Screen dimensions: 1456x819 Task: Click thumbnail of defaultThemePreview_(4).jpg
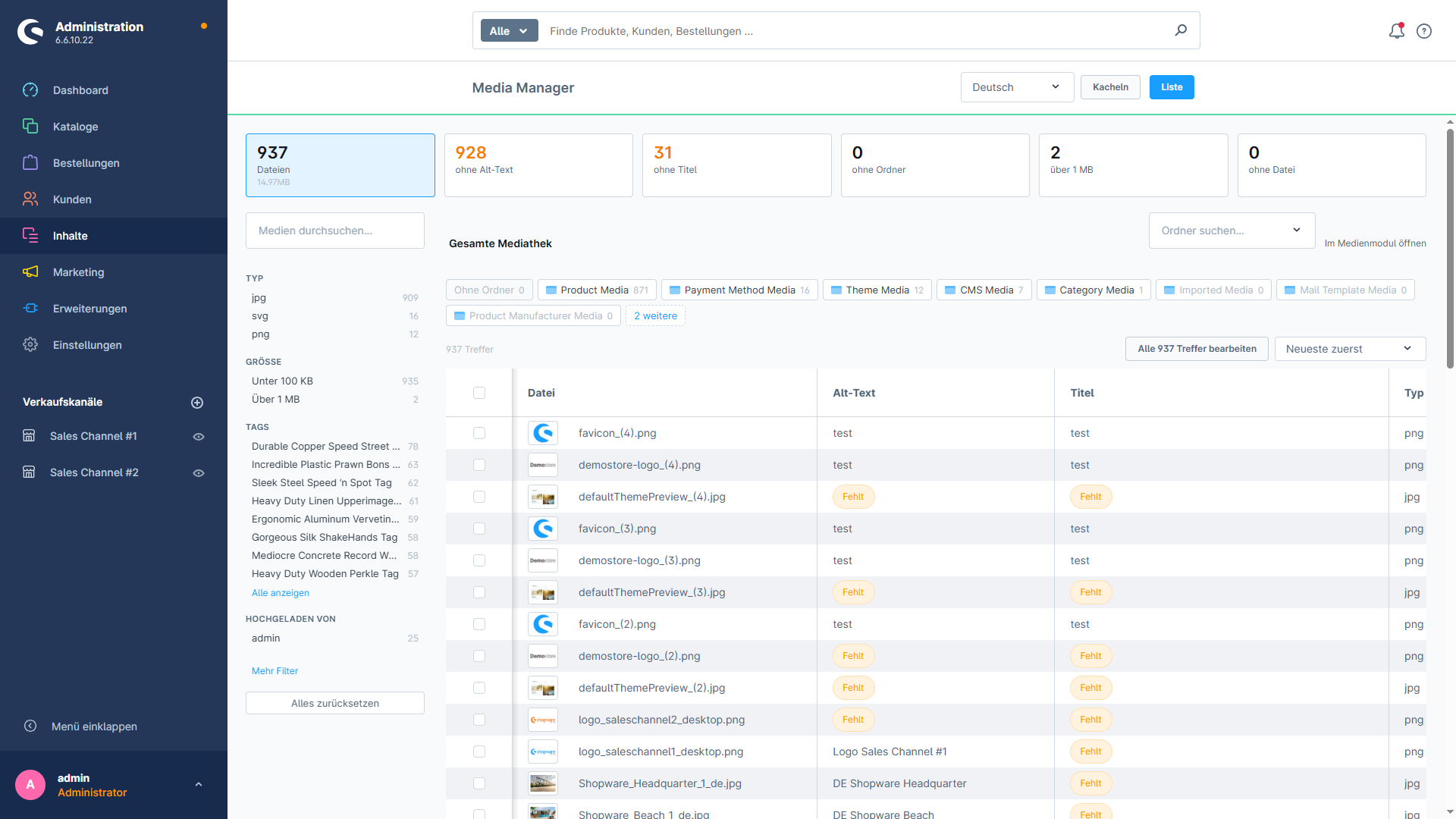tap(543, 497)
